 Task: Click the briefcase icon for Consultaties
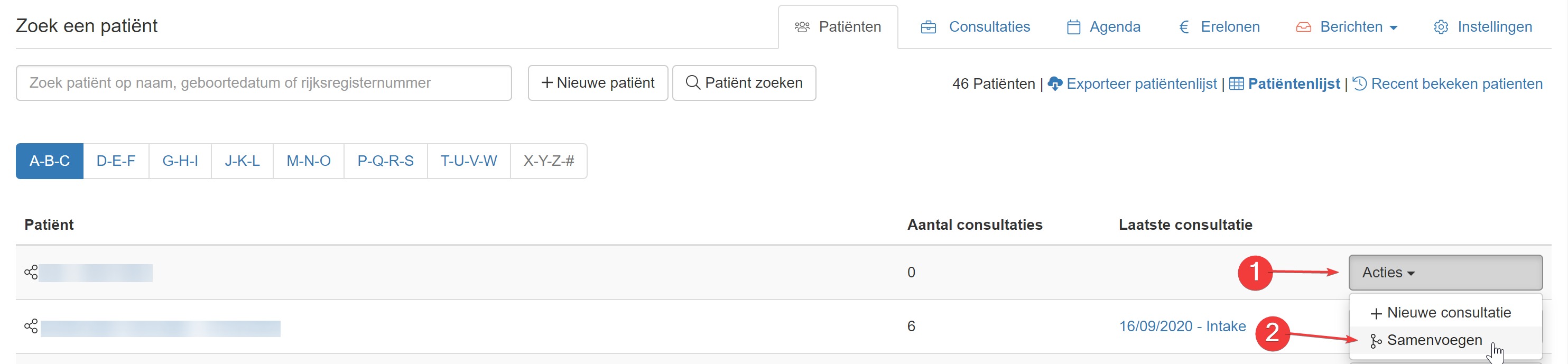tap(928, 27)
